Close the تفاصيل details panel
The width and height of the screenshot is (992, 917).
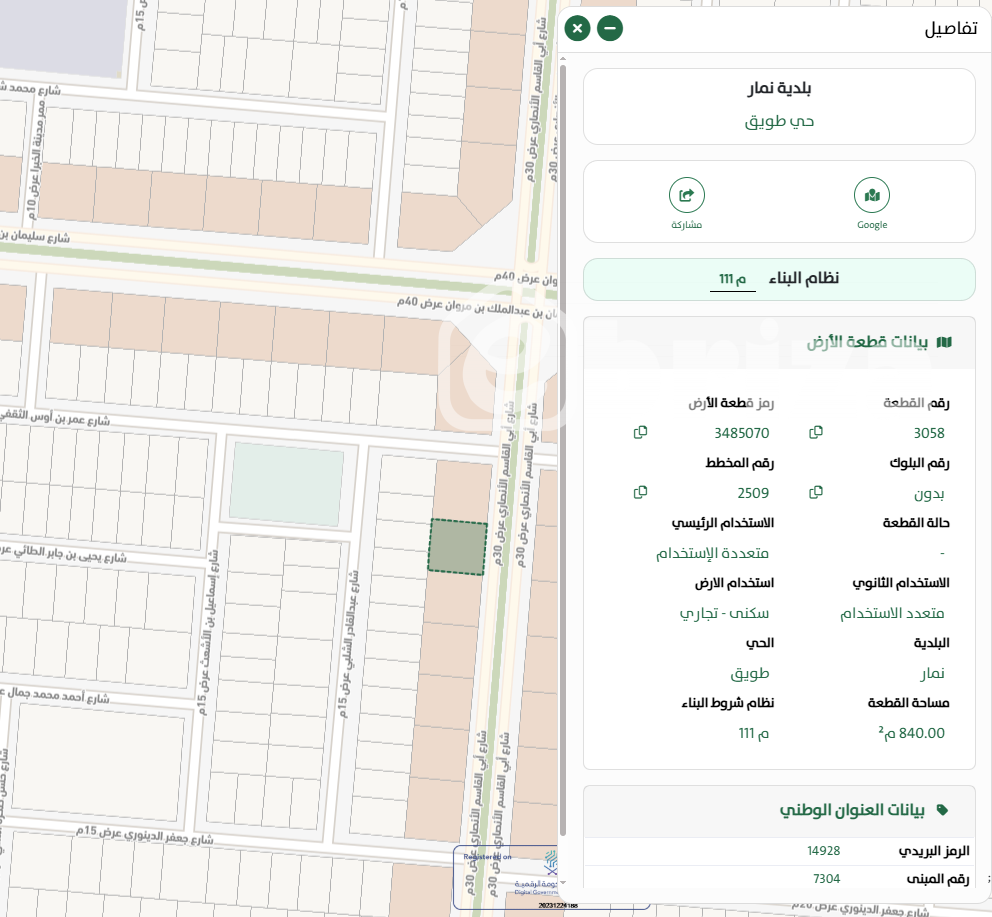click(577, 28)
